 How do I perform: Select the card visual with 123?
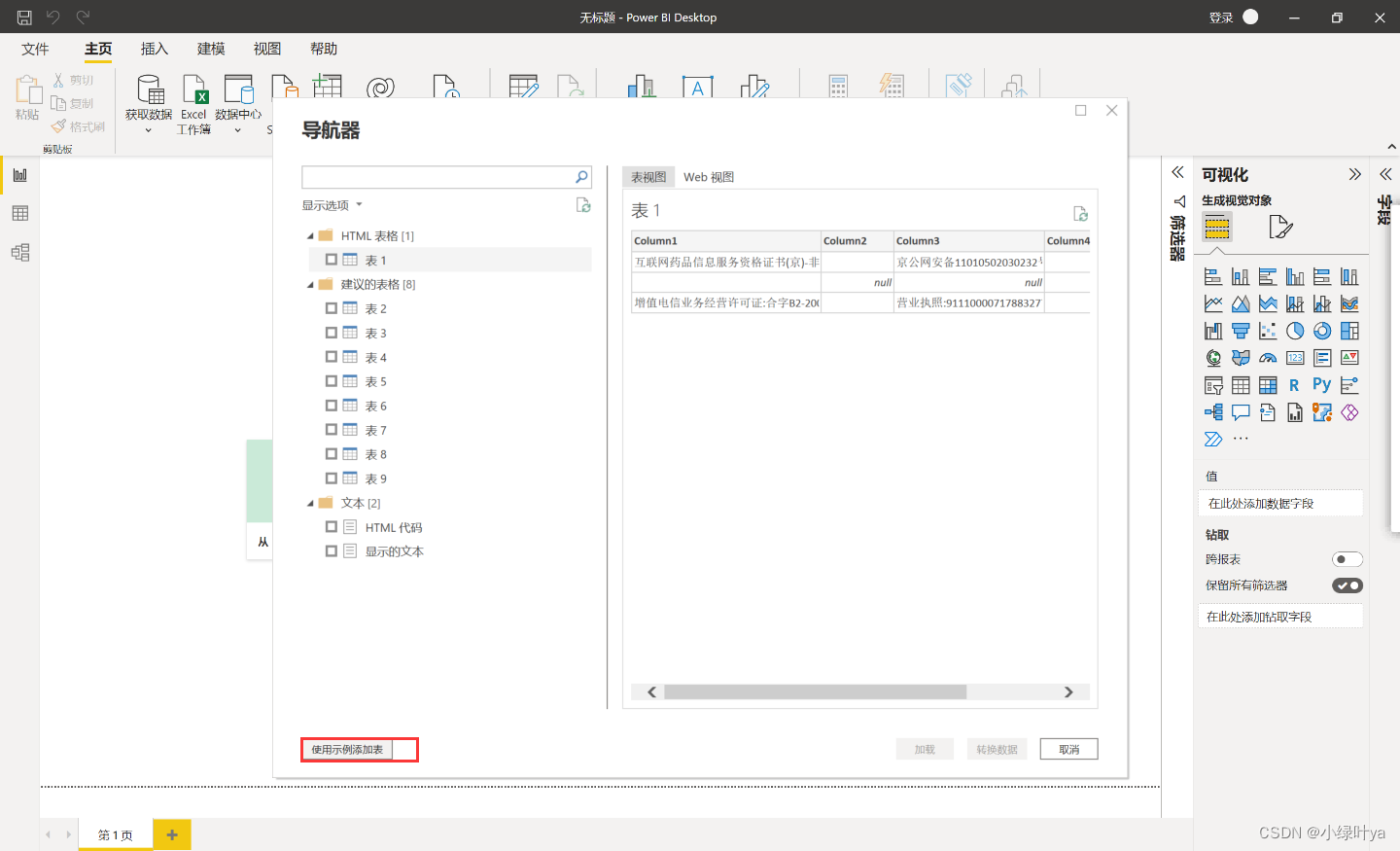[x=1295, y=359]
